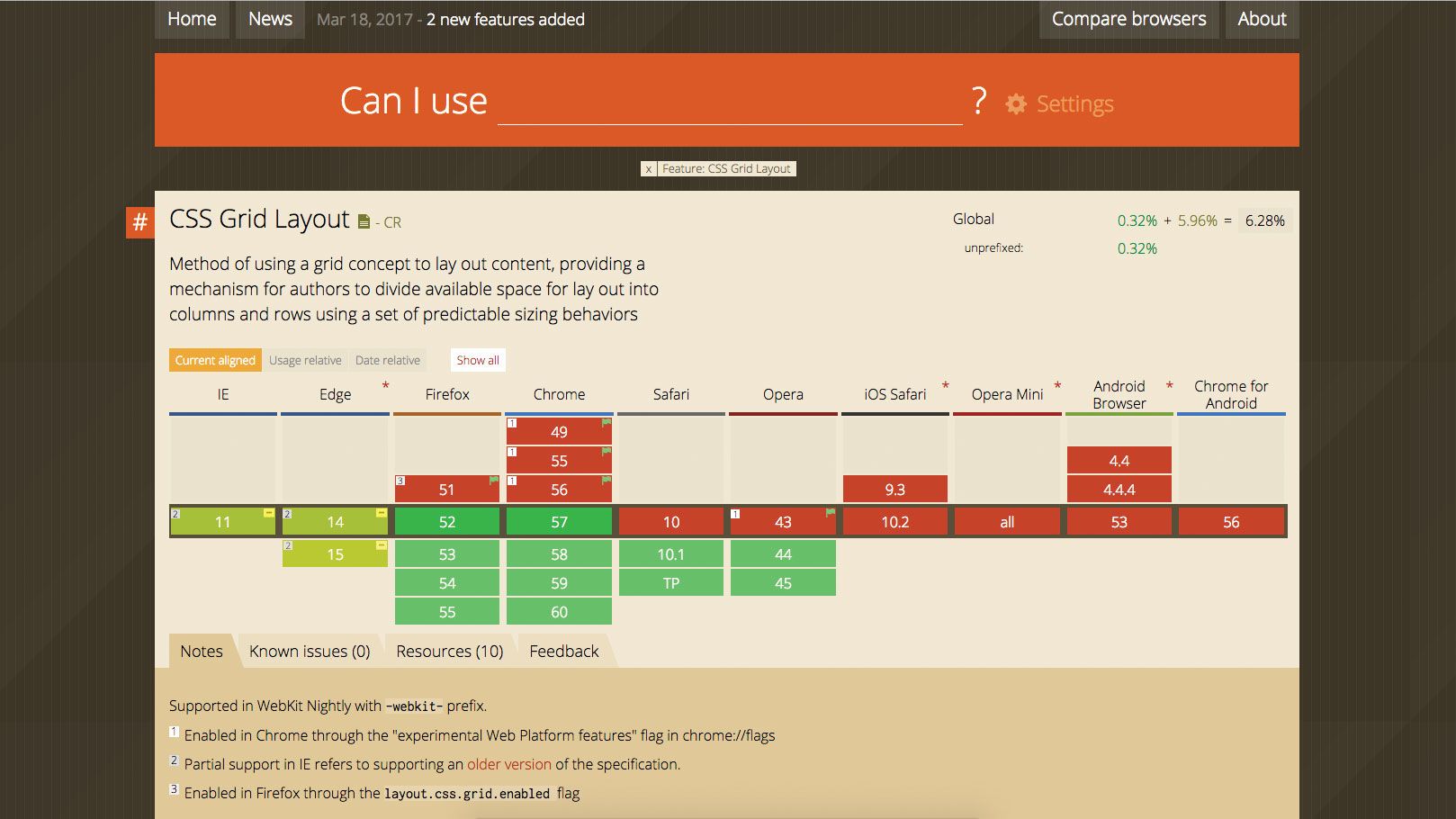Enable the Date relative view
This screenshot has width=1456, height=819.
[387, 360]
